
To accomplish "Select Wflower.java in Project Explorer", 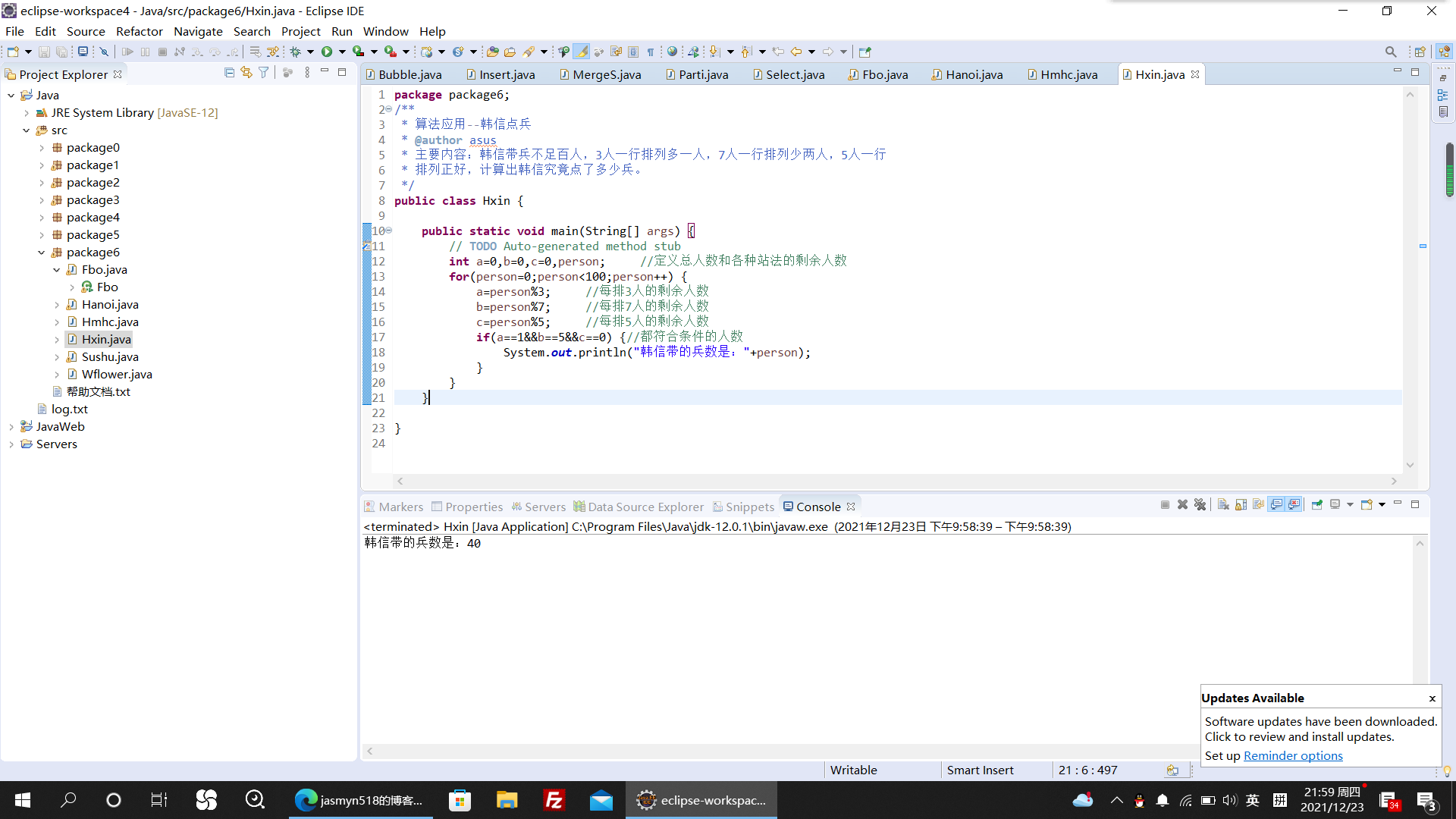I will click(117, 375).
